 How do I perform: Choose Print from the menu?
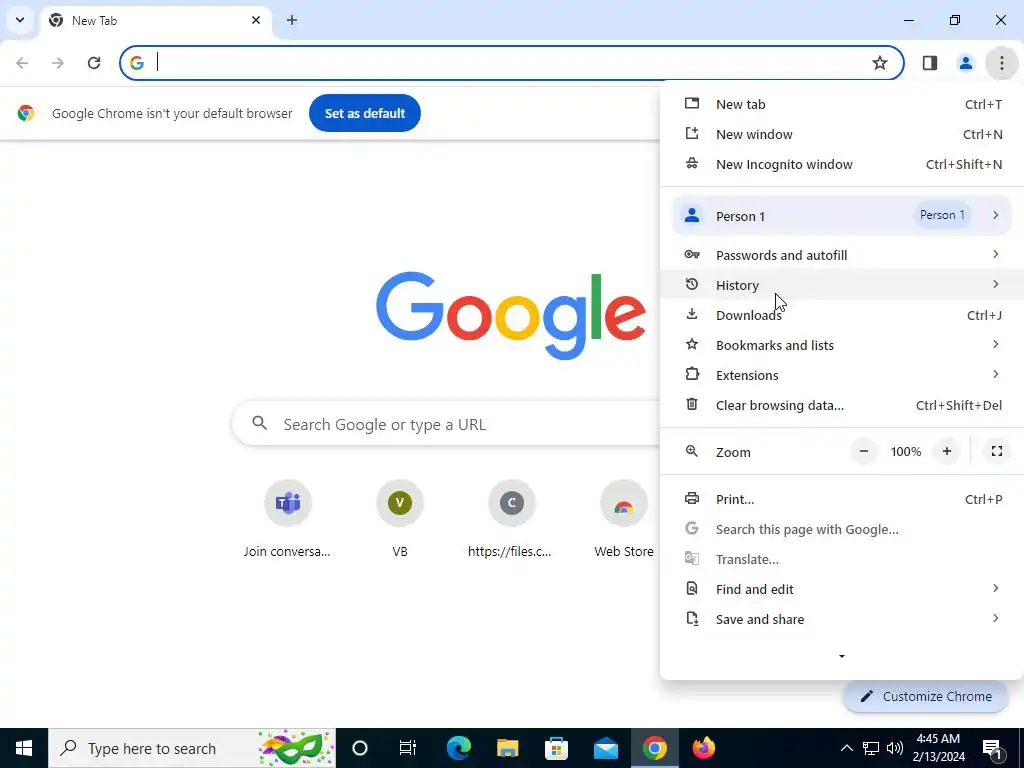pyautogui.click(x=842, y=500)
